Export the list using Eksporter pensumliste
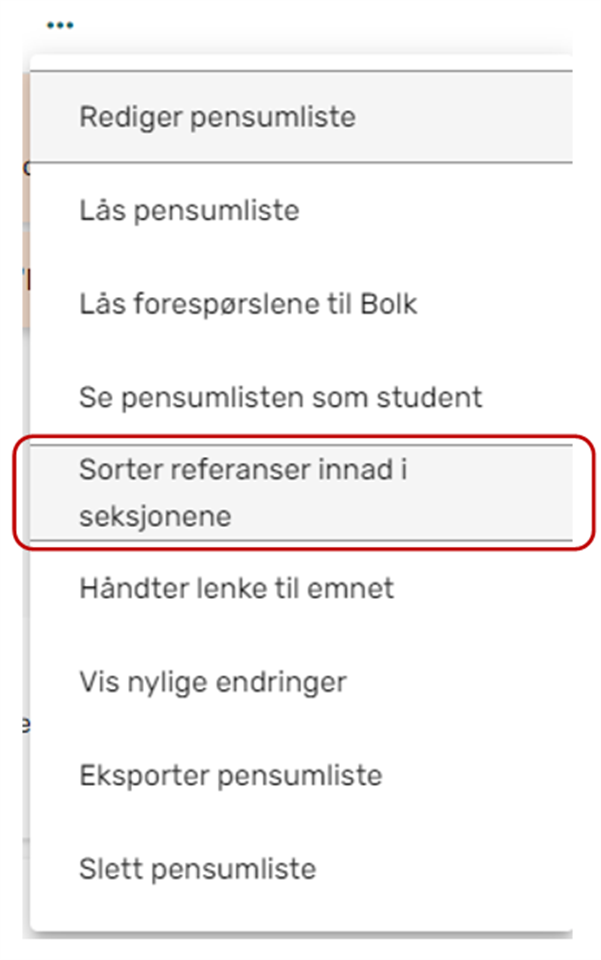601x960 pixels. tap(230, 775)
